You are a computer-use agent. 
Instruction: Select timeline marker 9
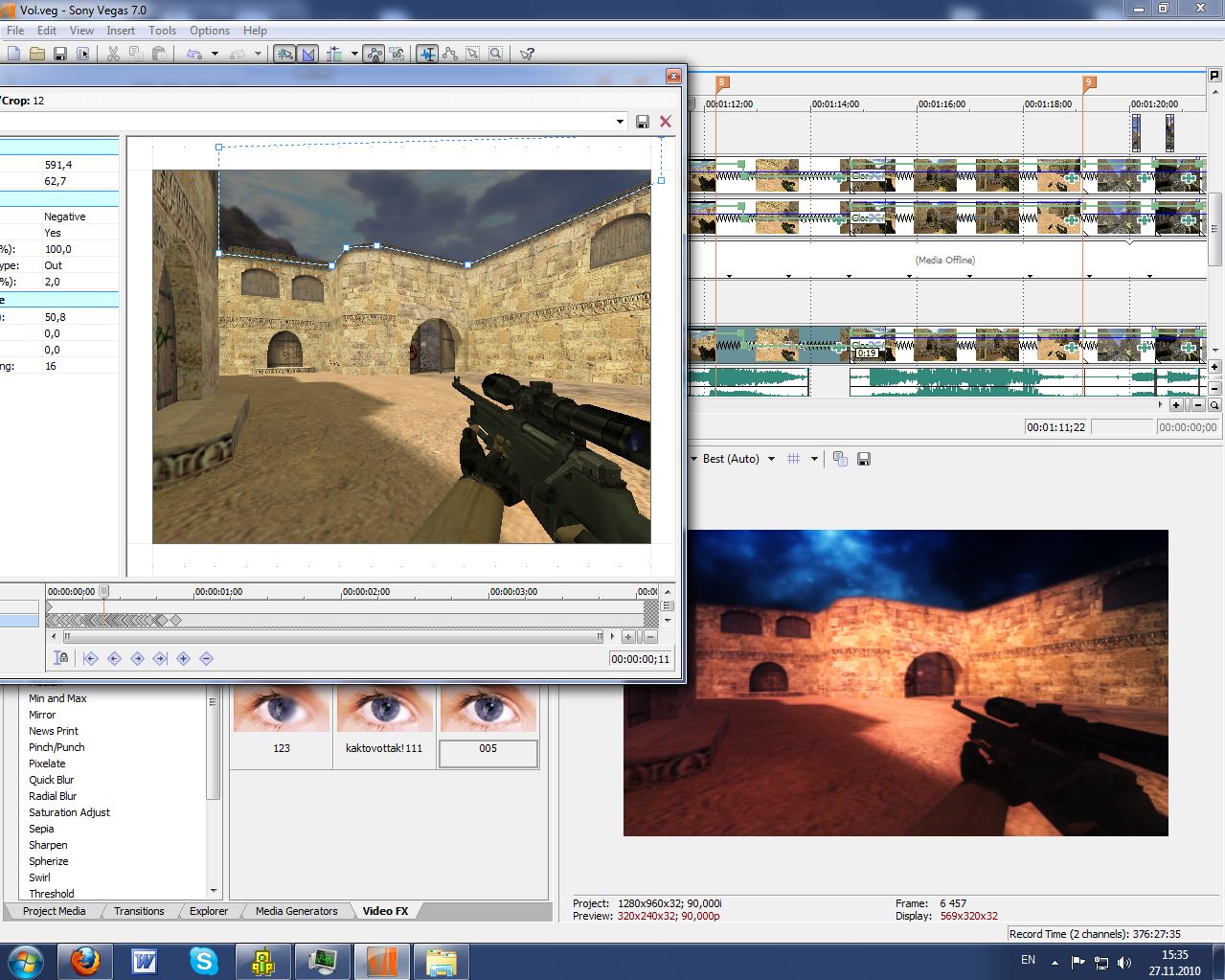click(x=1088, y=83)
